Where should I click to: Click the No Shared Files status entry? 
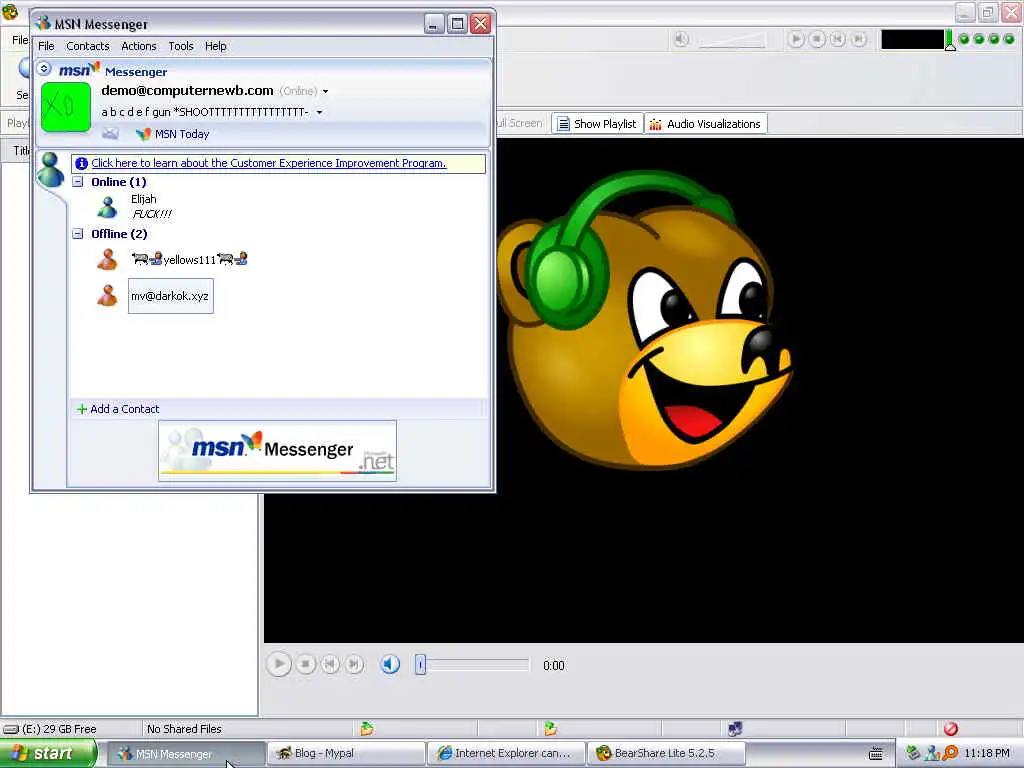184,729
